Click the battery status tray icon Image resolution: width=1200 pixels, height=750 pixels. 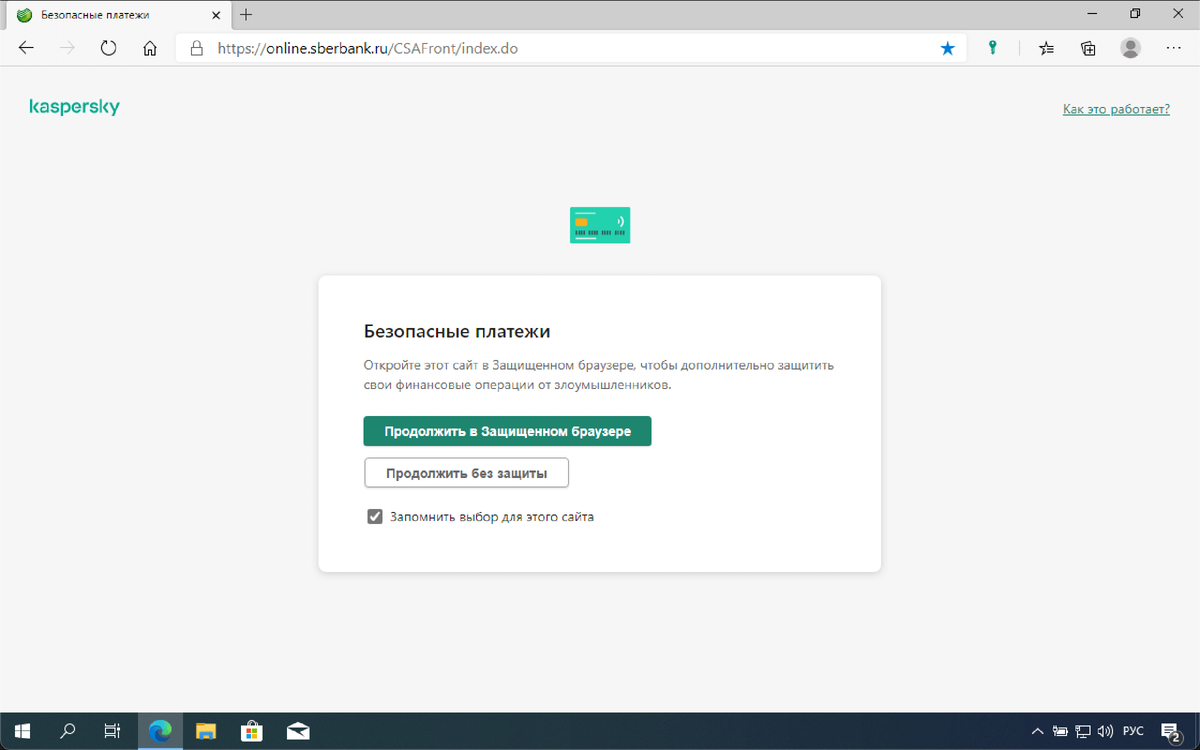click(x=1060, y=731)
